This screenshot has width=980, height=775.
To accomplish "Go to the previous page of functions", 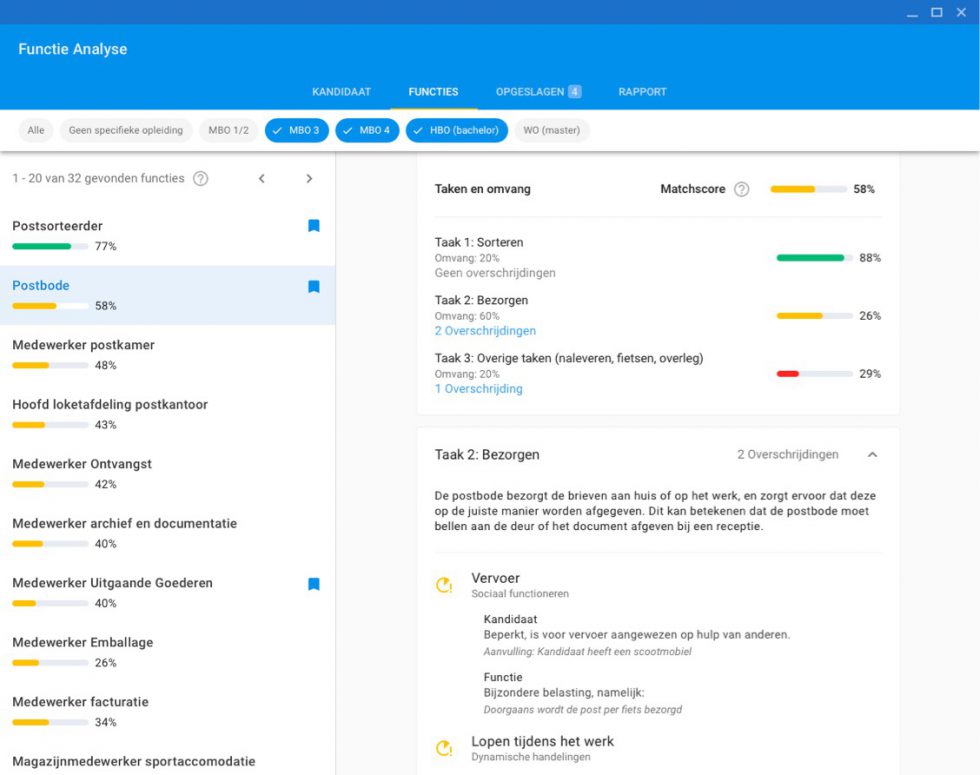I will click(x=262, y=178).
